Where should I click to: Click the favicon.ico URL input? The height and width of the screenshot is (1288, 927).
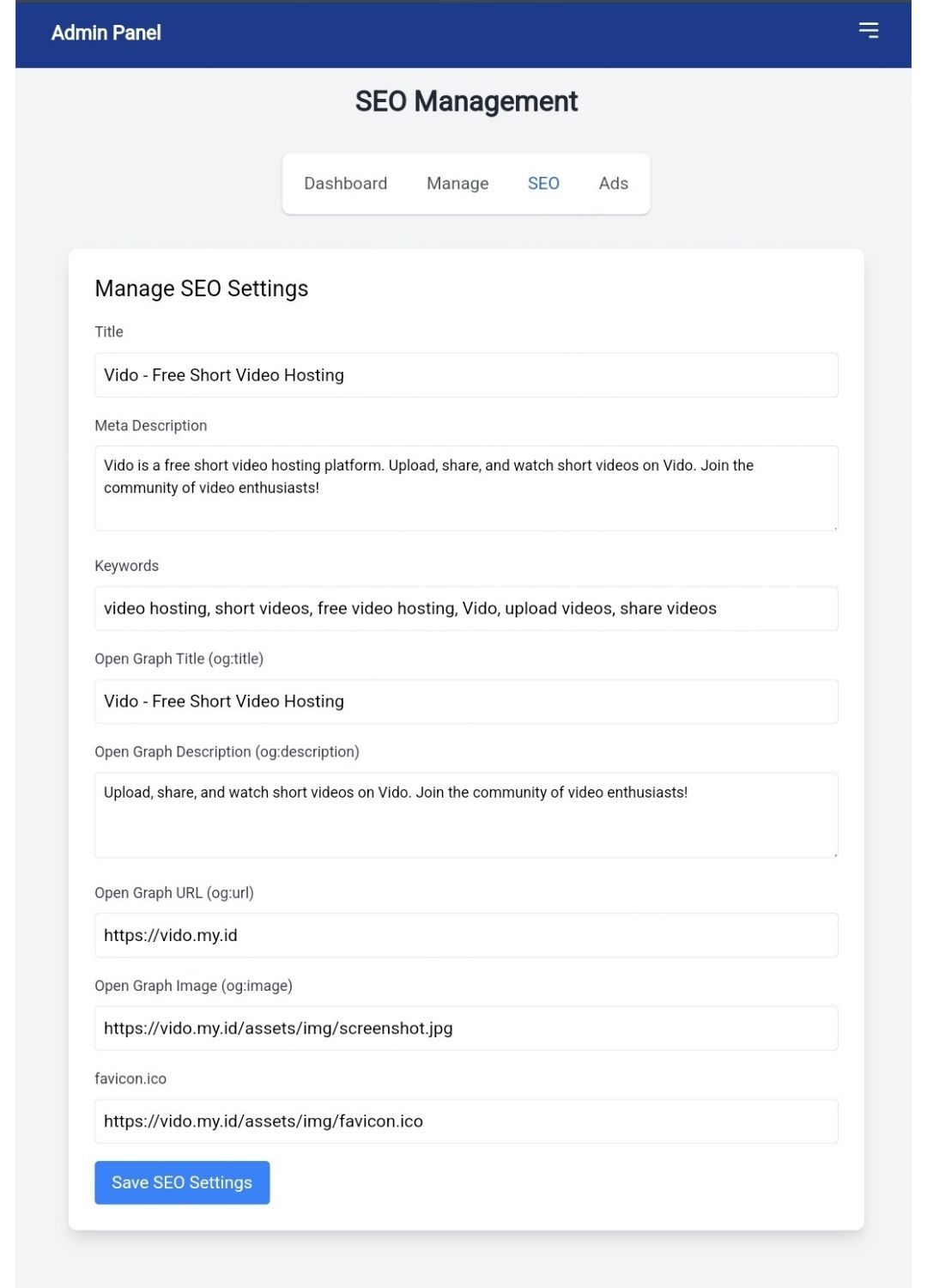(466, 1121)
